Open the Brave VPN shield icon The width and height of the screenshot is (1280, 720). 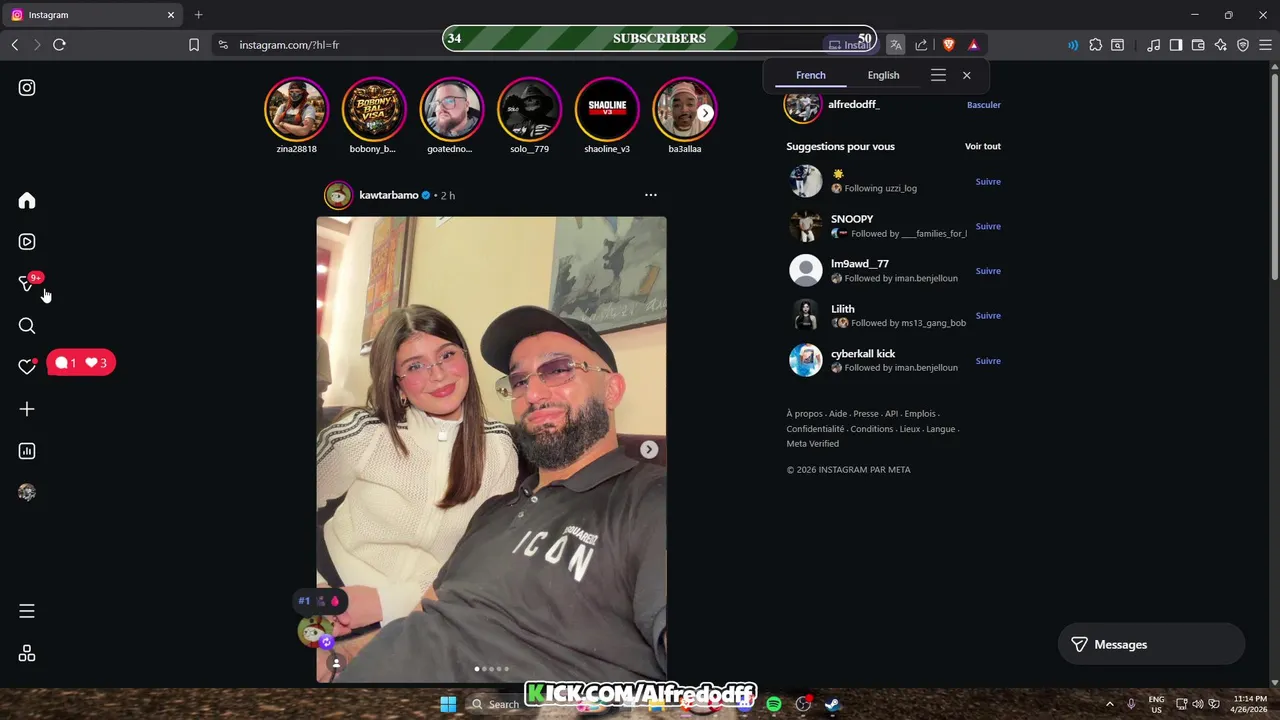pyautogui.click(x=1243, y=45)
